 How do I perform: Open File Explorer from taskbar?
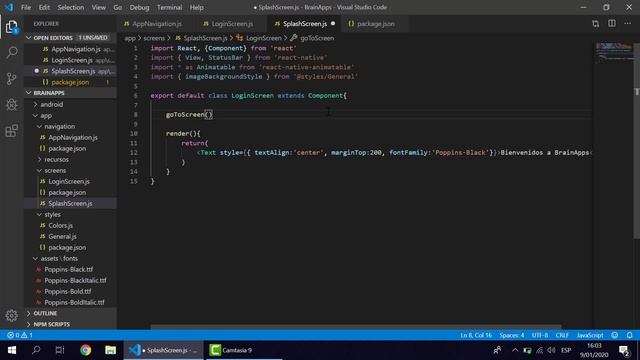tap(110, 350)
